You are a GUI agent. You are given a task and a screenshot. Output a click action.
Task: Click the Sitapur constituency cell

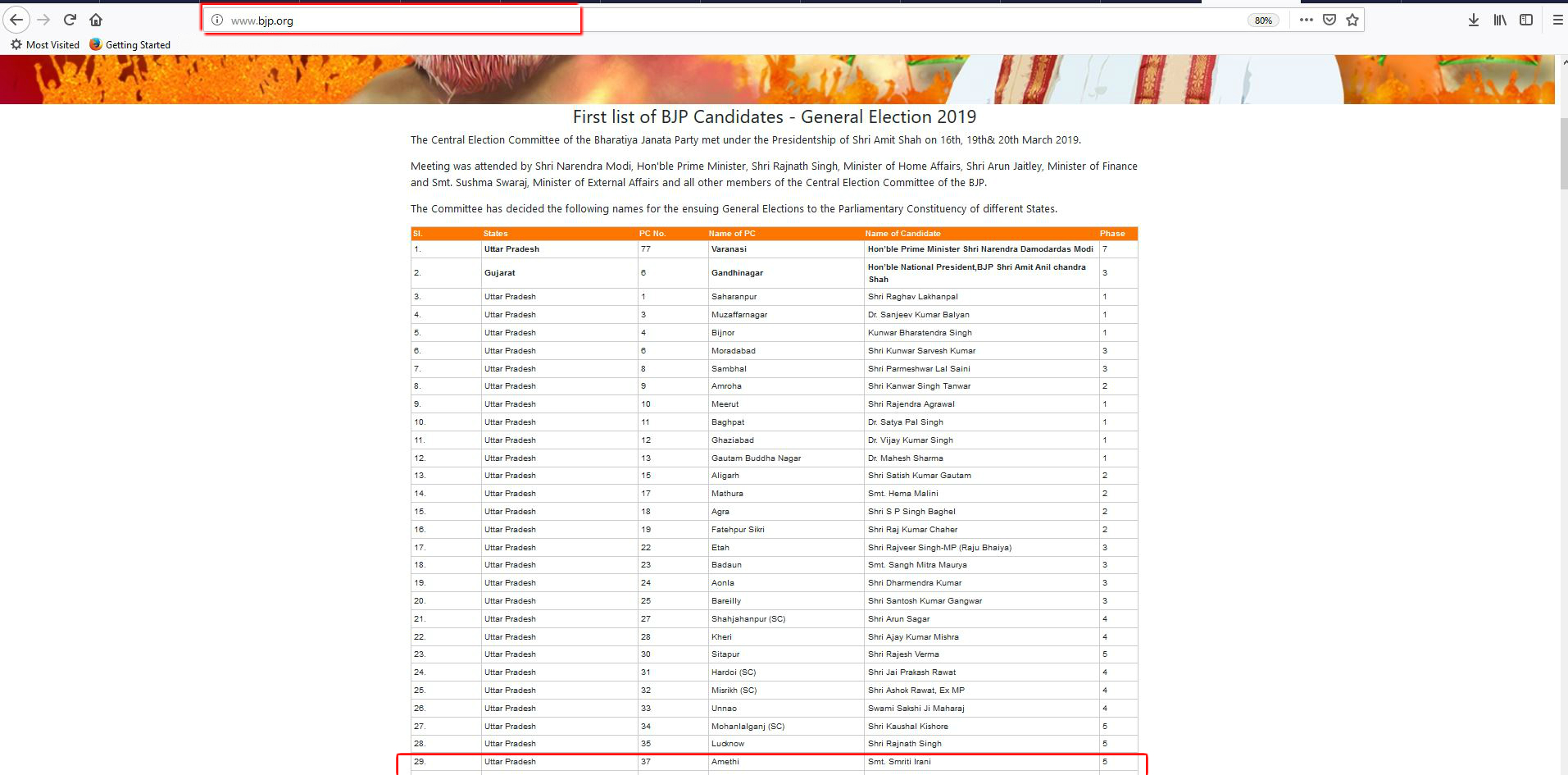point(786,654)
